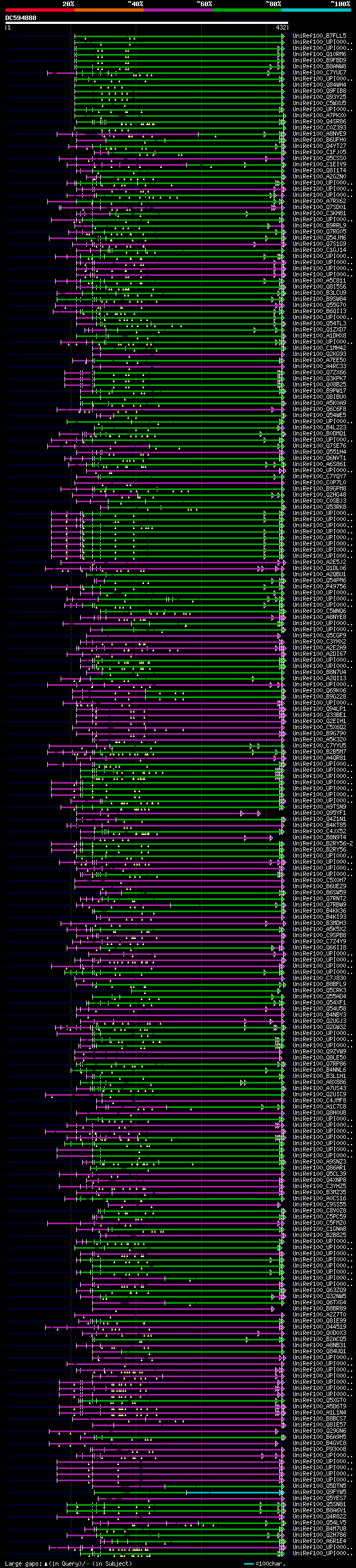Image resolution: width=356 pixels, height=1568 pixels.
Task: Select the UniRef100_C0Z393 label
Action: pos(319,128)
